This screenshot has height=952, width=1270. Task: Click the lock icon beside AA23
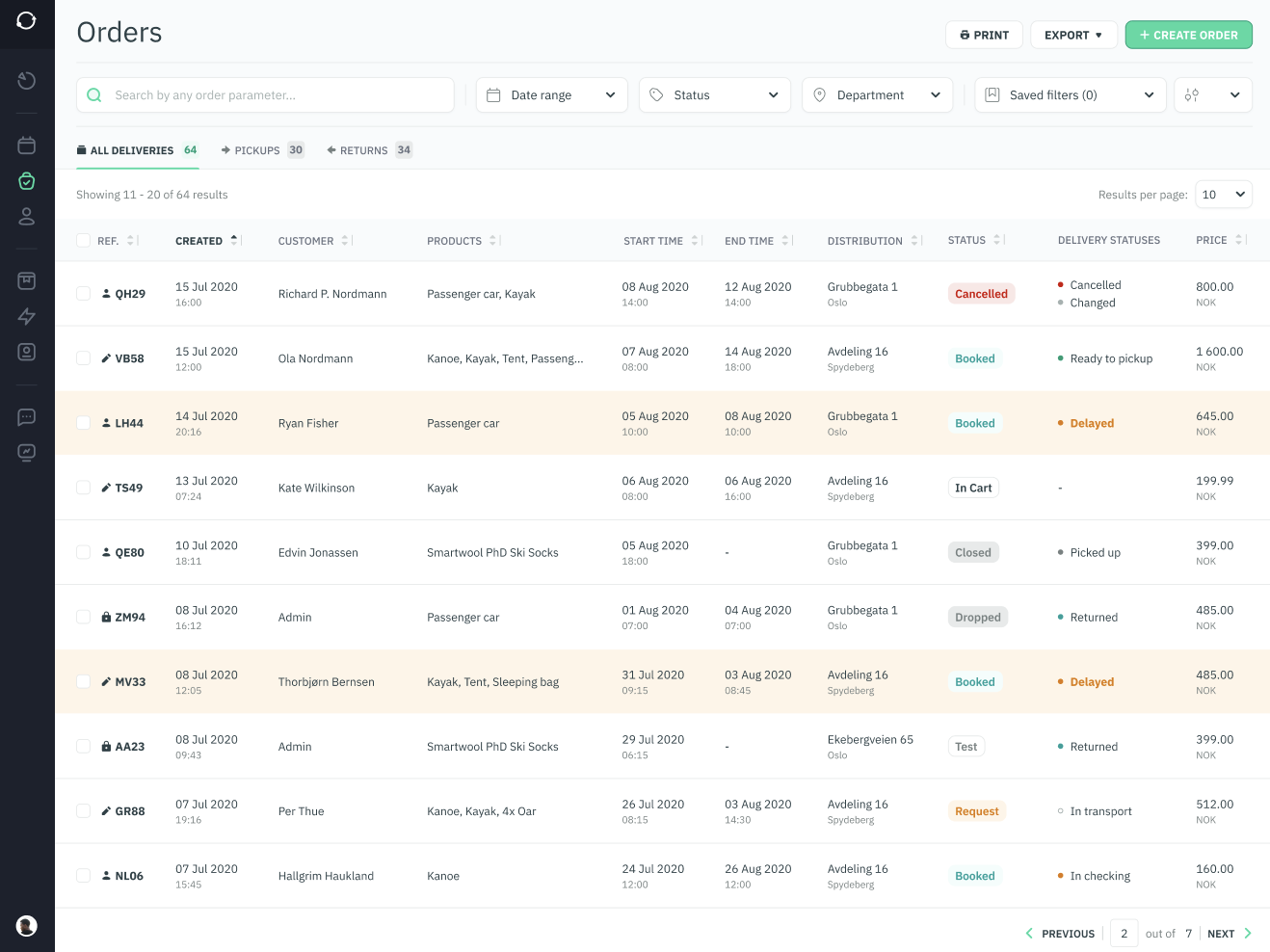(x=106, y=746)
